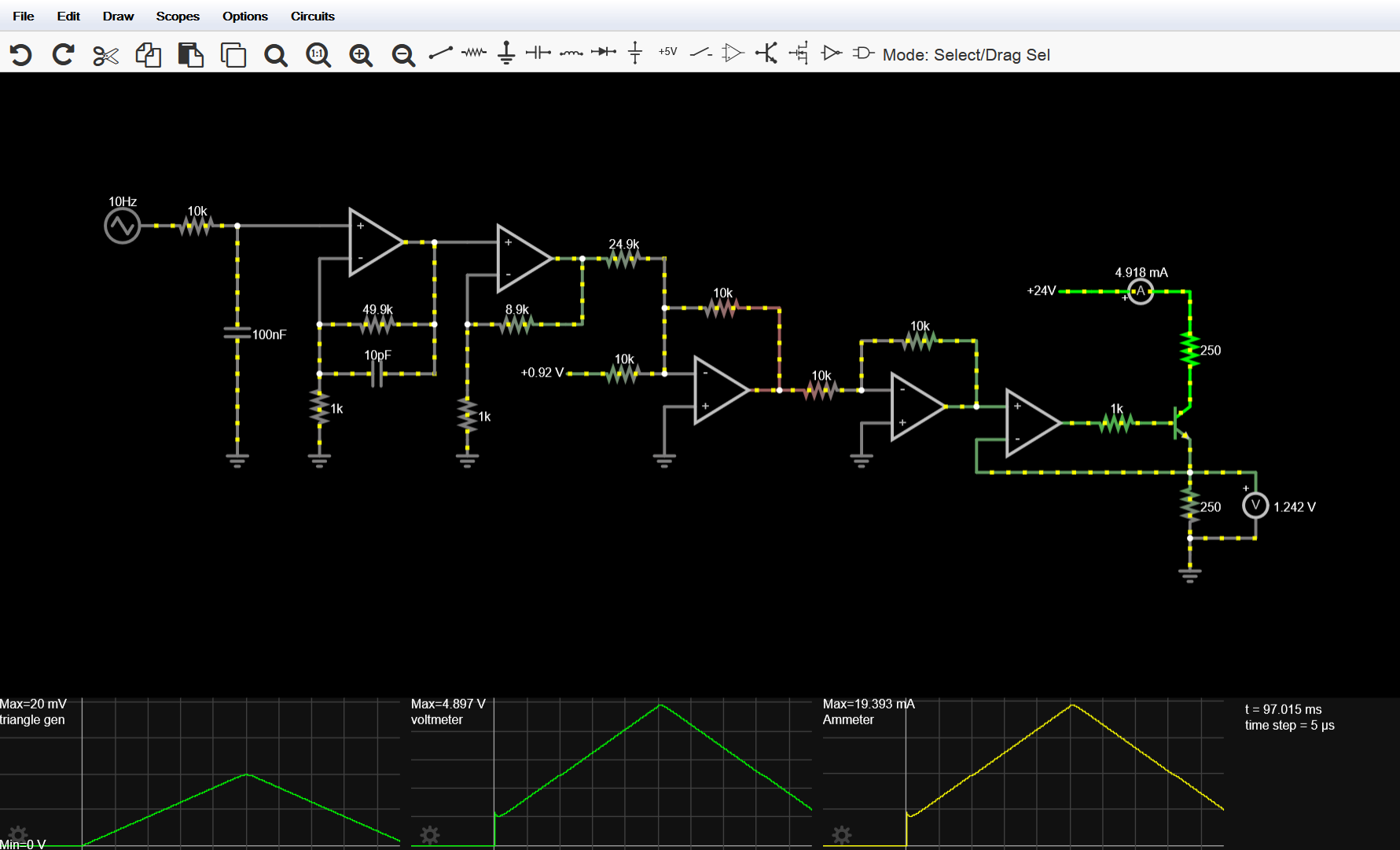Viewport: 1400px width, 850px height.
Task: Select the capacitor tool icon
Action: [x=538, y=53]
